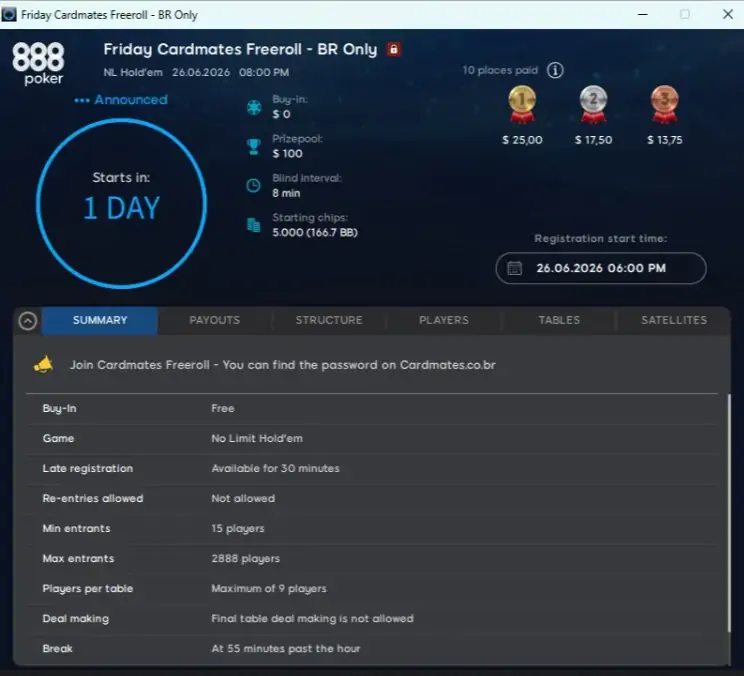Open the SUMMARY tab
Image resolution: width=744 pixels, height=676 pixels.
[100, 320]
